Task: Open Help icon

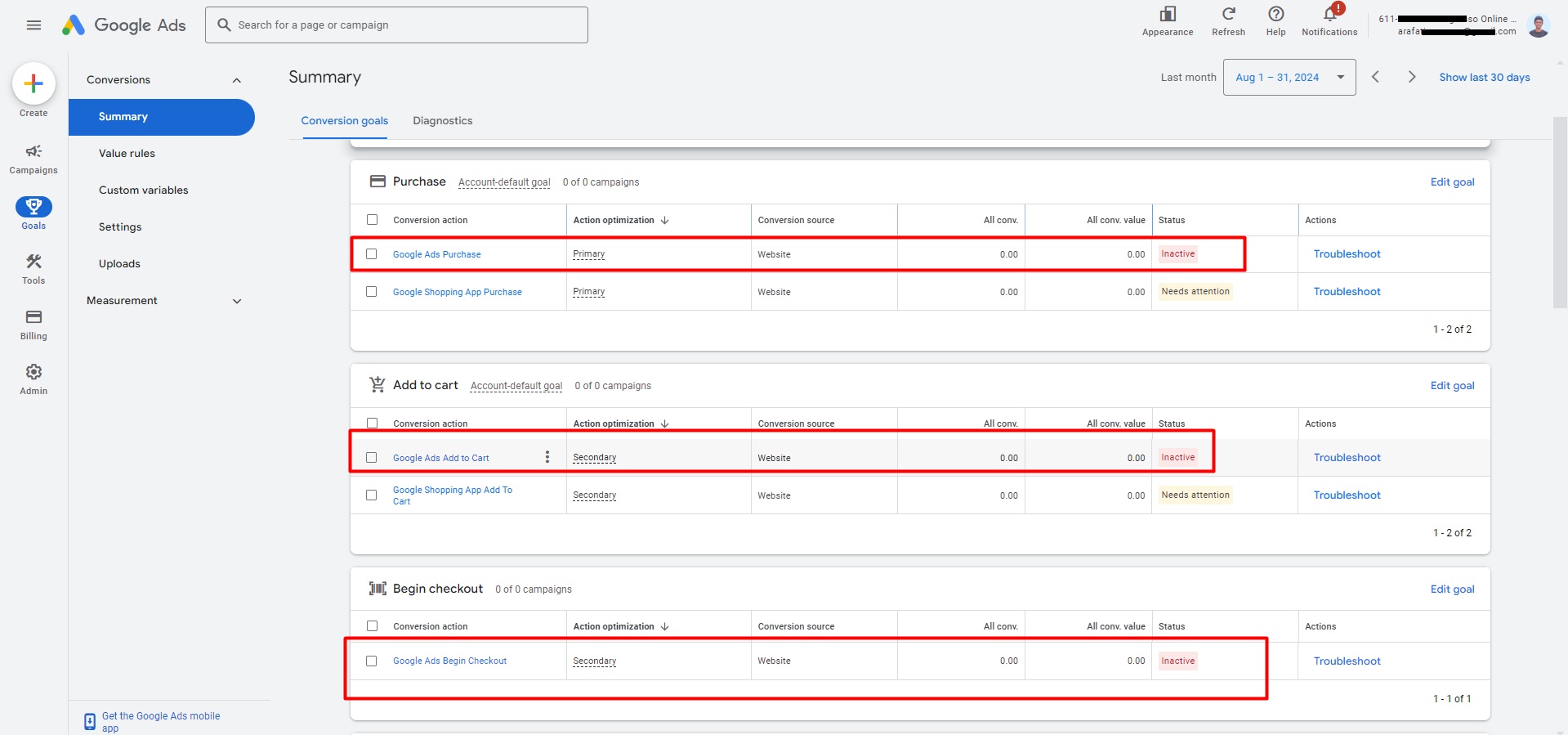Action: click(1275, 15)
